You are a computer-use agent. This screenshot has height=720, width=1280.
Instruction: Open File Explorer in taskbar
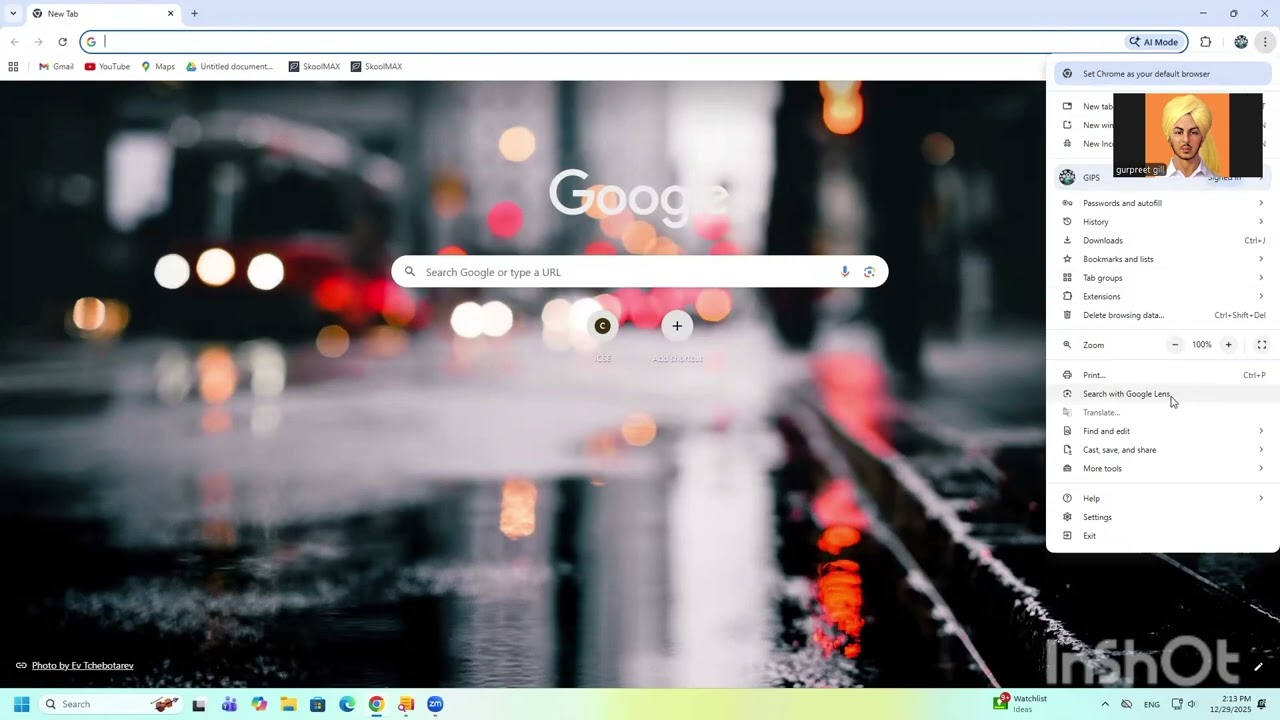pos(288,704)
